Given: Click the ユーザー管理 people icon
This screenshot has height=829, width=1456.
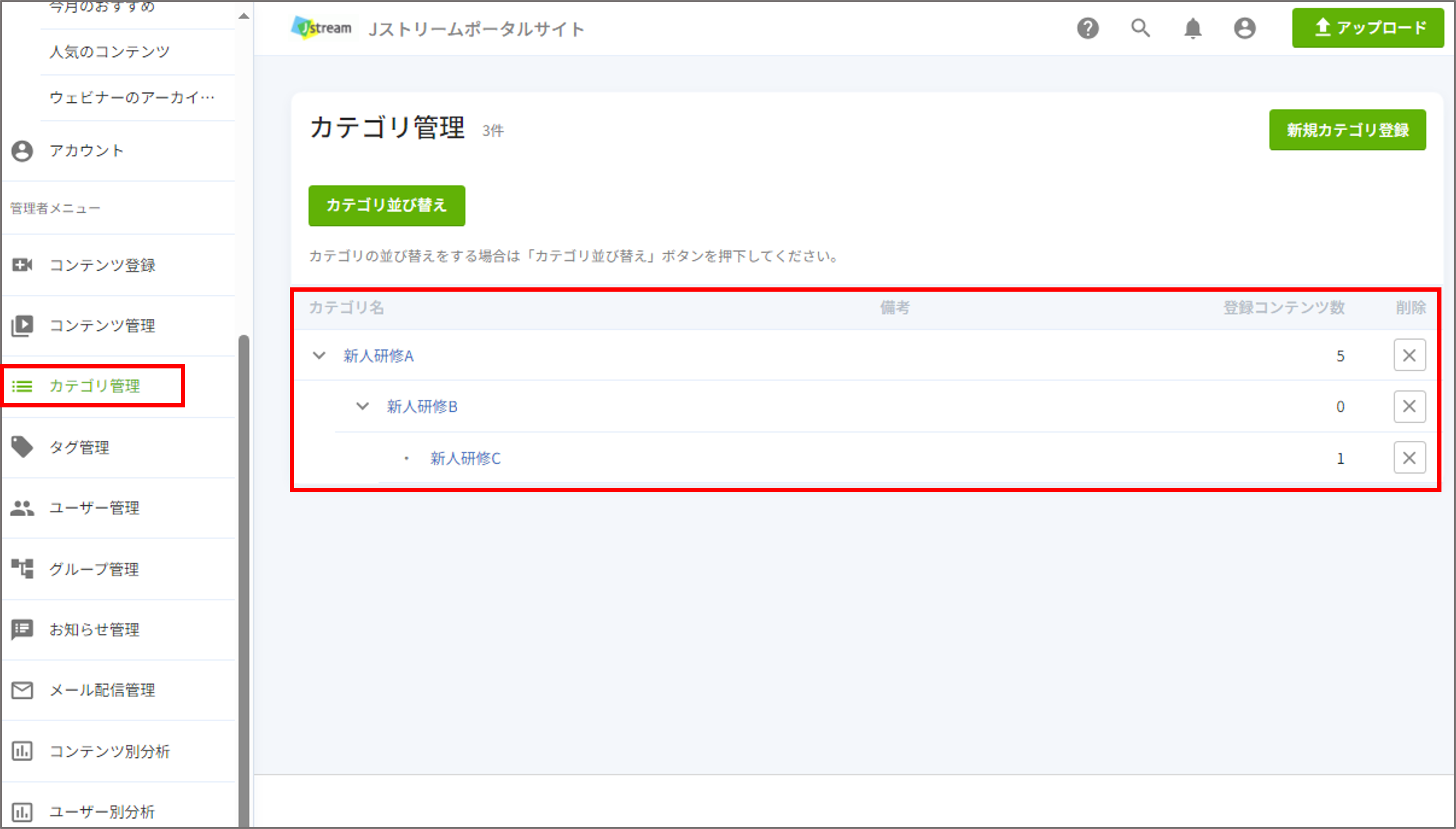Looking at the screenshot, I should click(x=22, y=508).
